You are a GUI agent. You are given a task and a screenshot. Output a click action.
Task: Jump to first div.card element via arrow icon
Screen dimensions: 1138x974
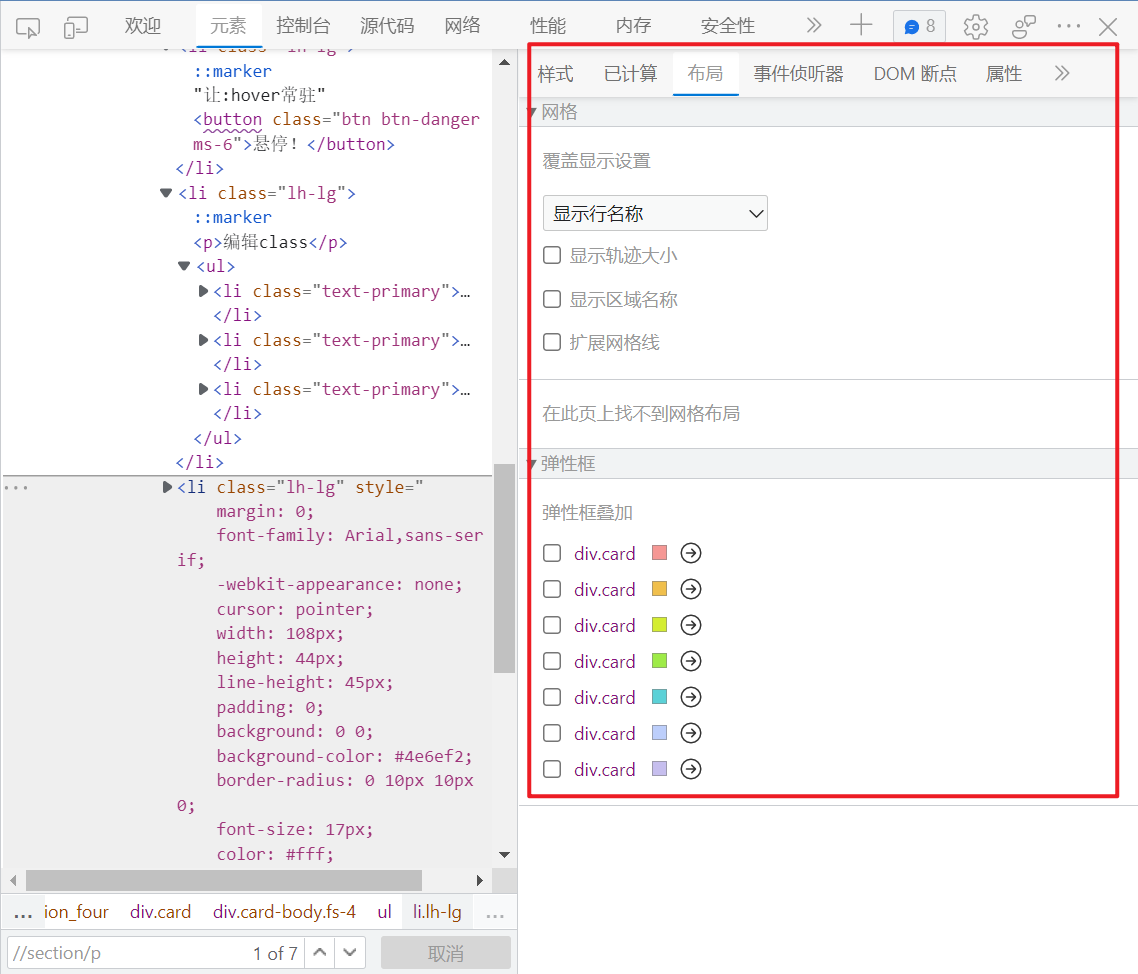click(x=690, y=553)
